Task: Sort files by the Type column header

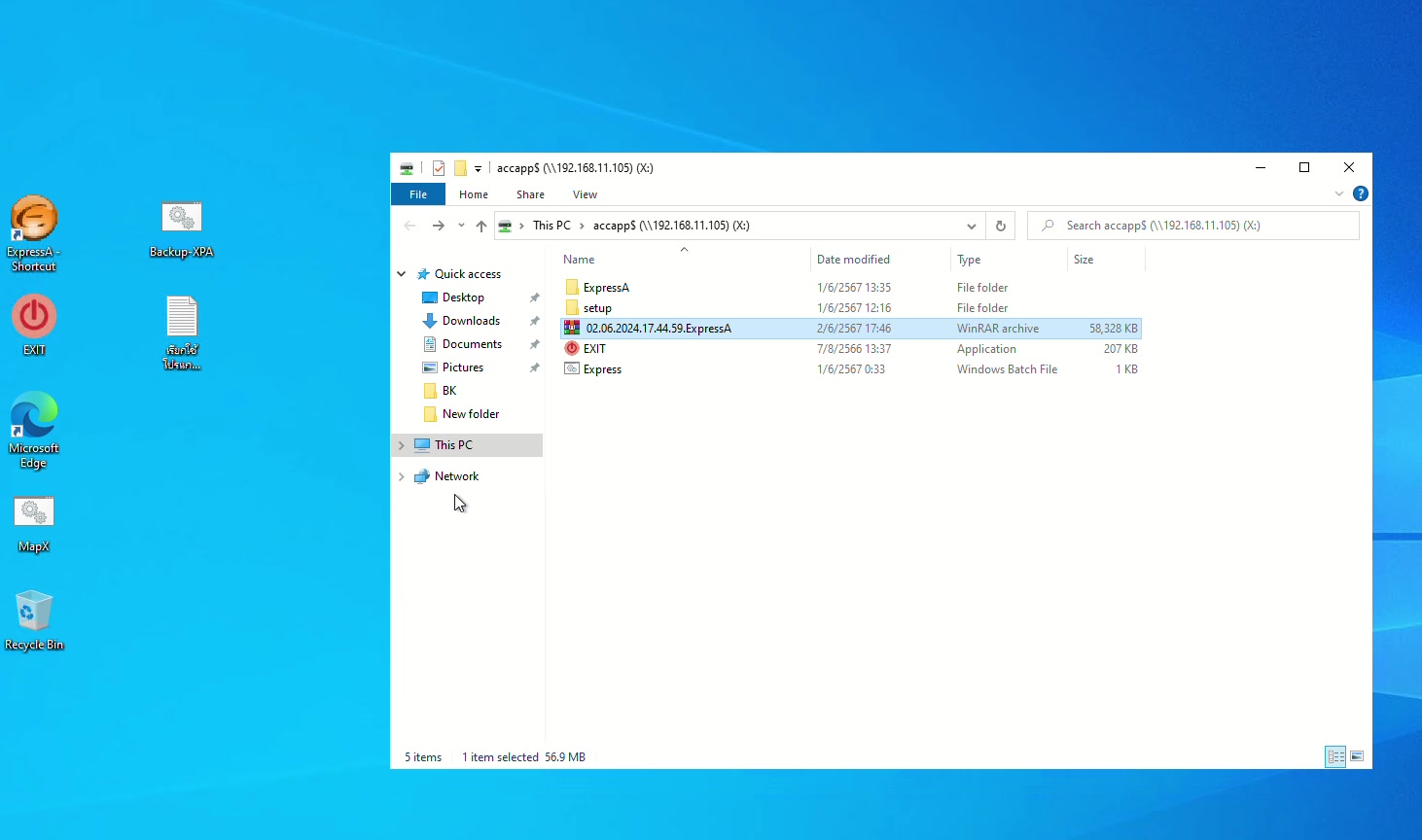Action: coord(1009,260)
